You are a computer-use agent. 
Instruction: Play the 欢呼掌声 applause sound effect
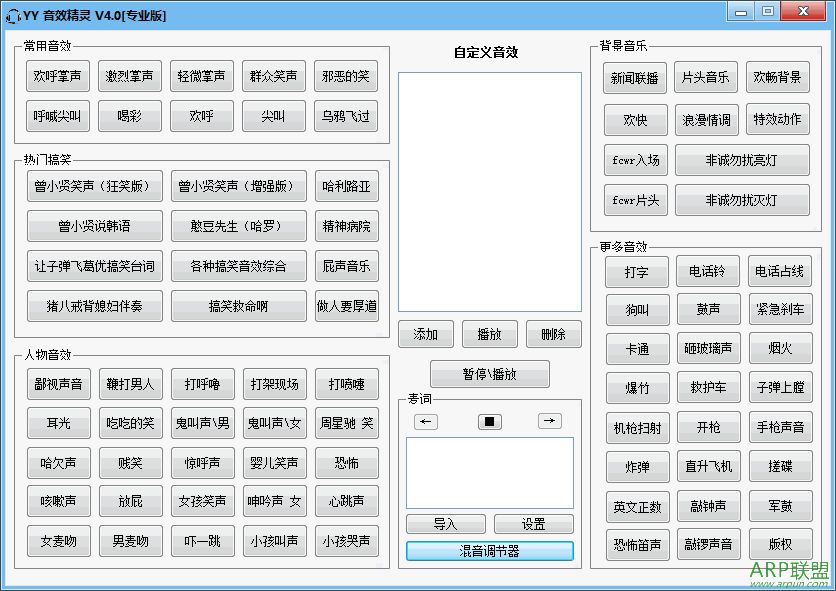tap(57, 75)
